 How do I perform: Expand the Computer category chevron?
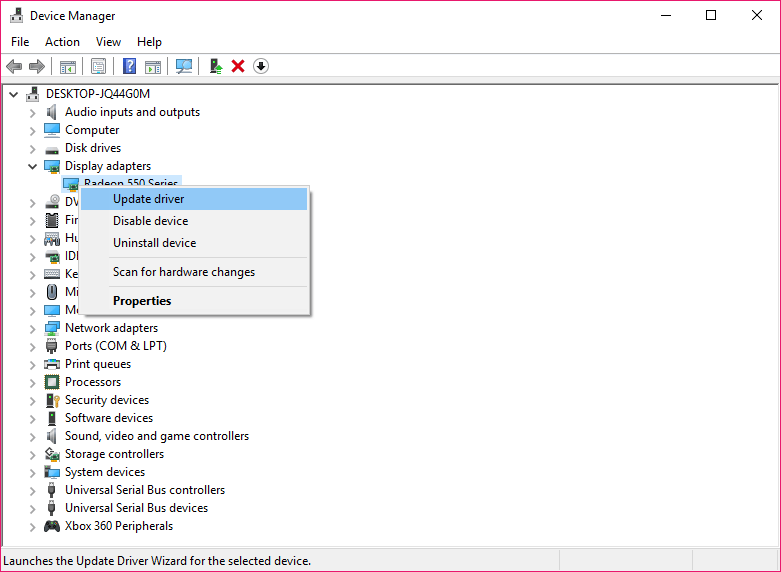[32, 131]
